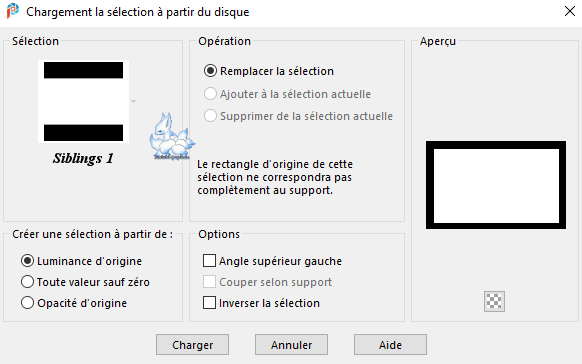Image resolution: width=582 pixels, height=364 pixels.
Task: Click the Siblings 1 selection name label
Action: coord(83,158)
